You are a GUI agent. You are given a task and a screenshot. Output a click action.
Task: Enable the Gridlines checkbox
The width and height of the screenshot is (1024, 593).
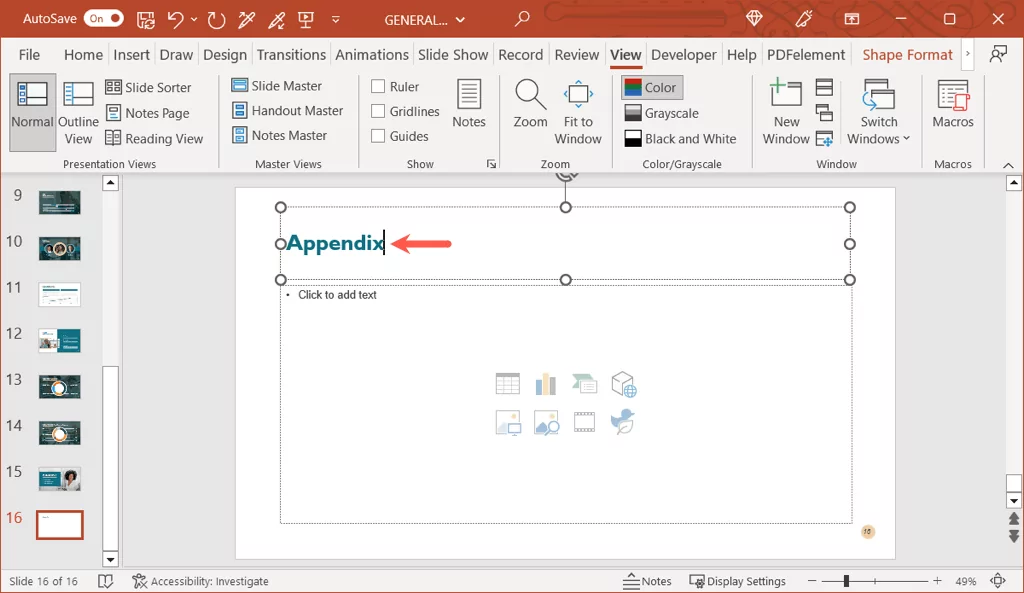[377, 111]
